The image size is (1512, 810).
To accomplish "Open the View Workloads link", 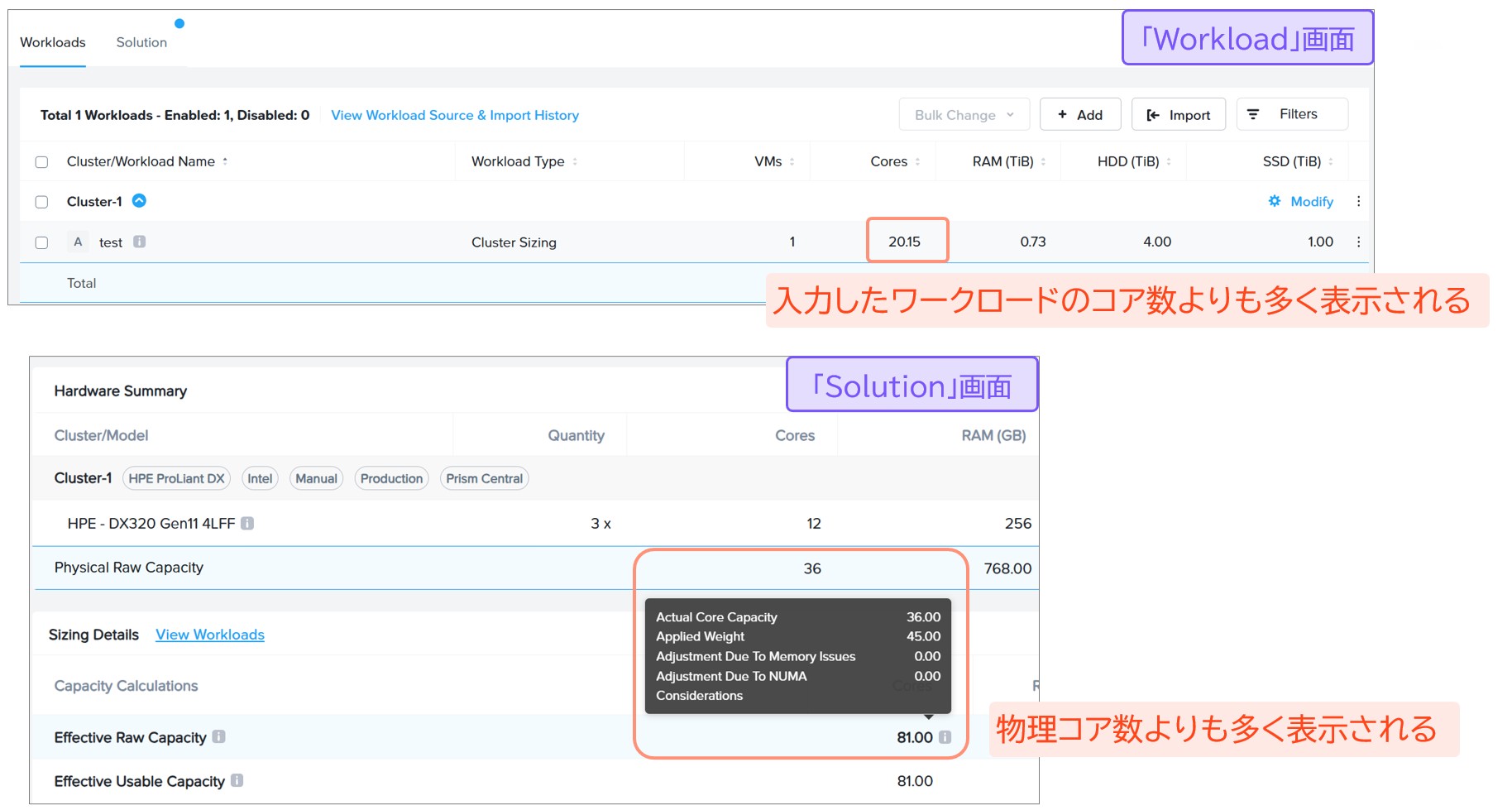I will pos(210,635).
